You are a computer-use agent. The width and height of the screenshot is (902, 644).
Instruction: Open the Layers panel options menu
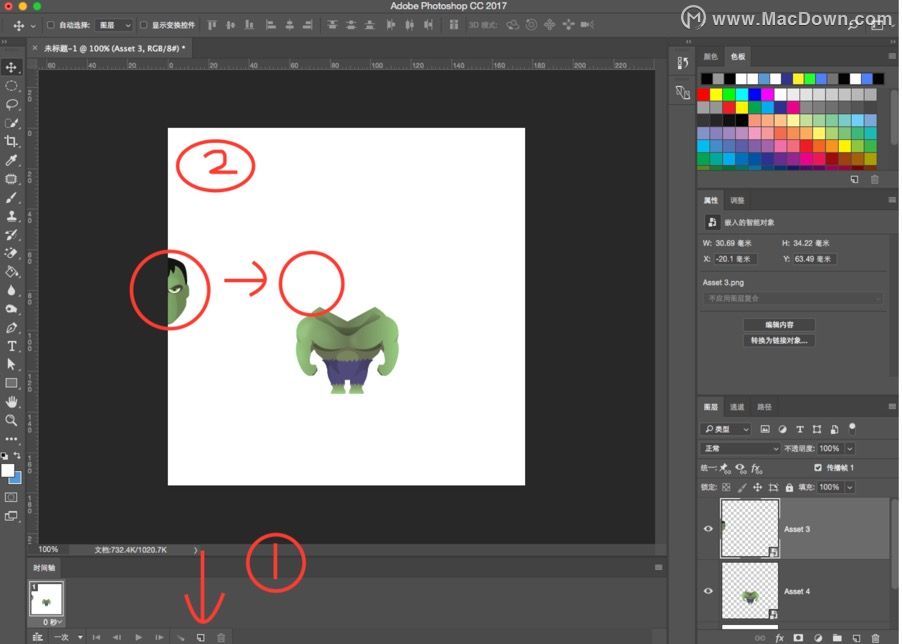point(892,407)
